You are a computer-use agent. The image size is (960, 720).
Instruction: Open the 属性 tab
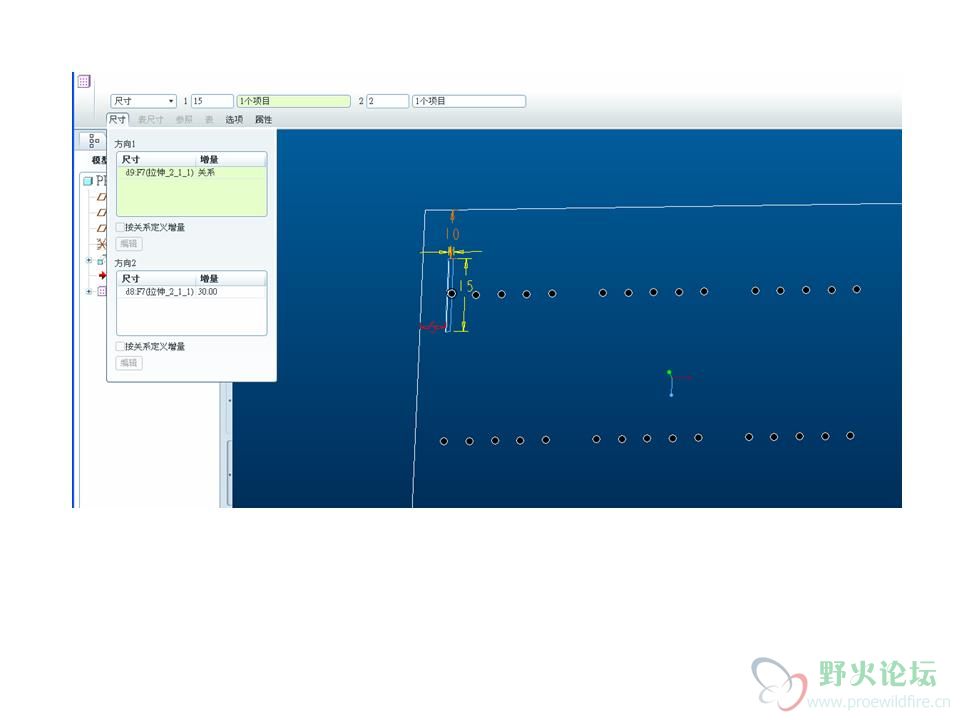coord(263,119)
